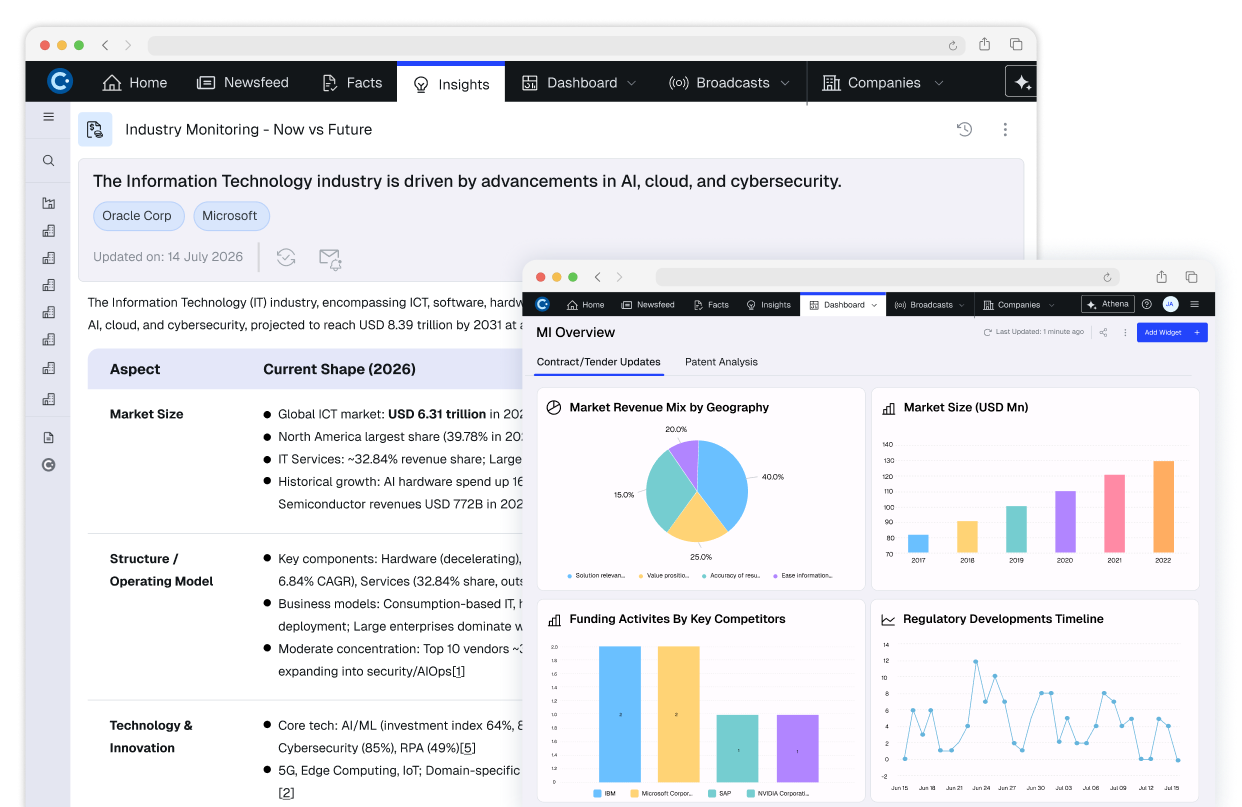Image resolution: width=1242 pixels, height=807 pixels.
Task: Click the share icon beside Add Widget
Action: [x=1104, y=332]
